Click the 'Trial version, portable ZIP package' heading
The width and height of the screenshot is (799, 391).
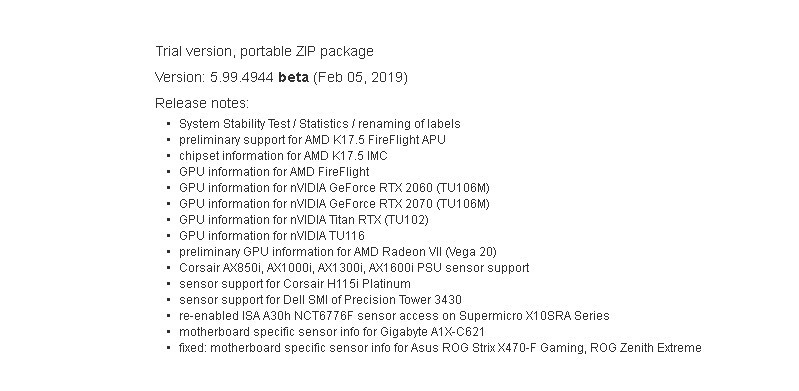pos(264,51)
